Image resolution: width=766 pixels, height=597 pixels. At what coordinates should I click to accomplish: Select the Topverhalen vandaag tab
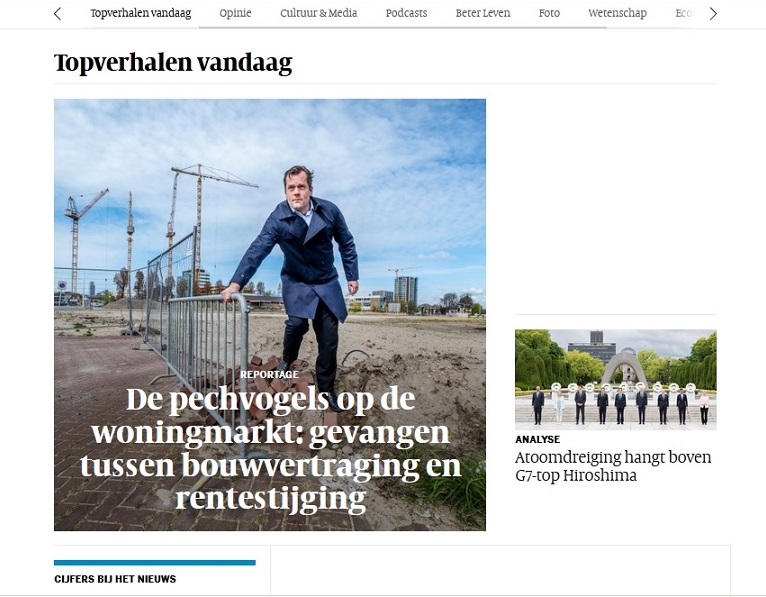pyautogui.click(x=141, y=13)
